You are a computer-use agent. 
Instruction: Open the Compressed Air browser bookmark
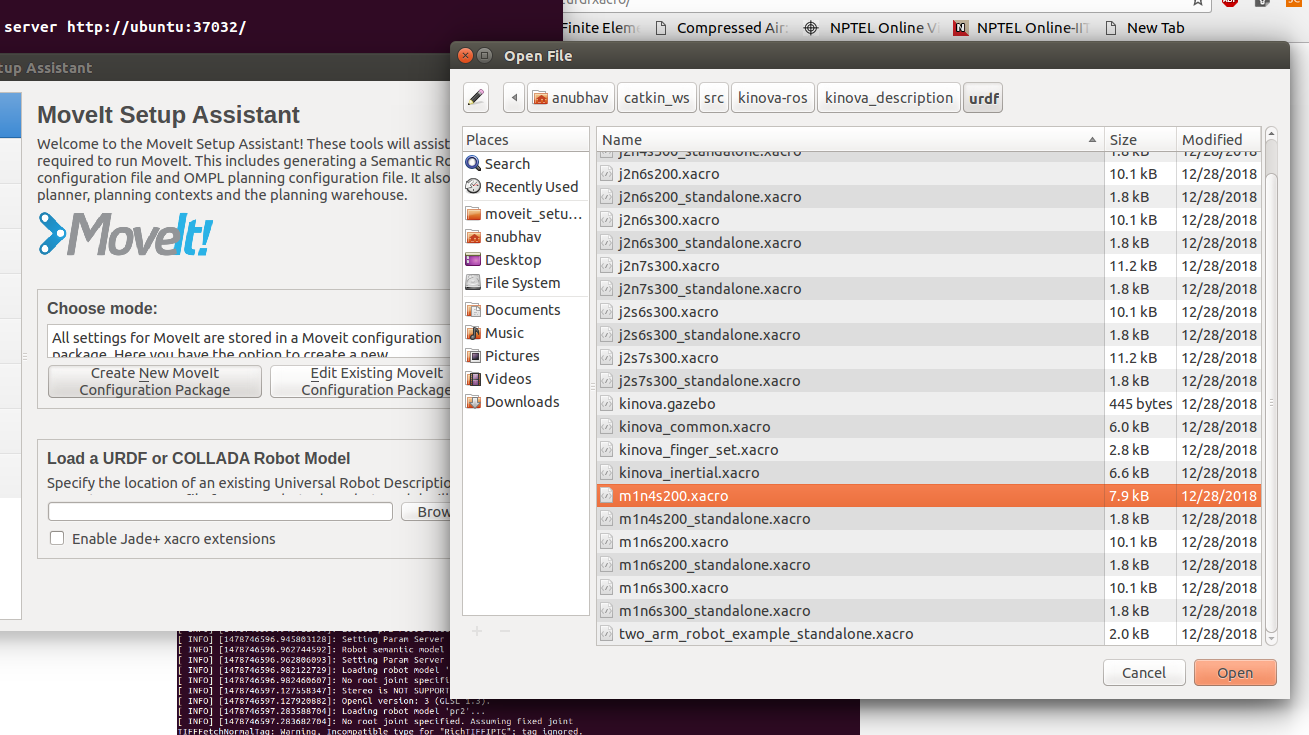coord(721,28)
